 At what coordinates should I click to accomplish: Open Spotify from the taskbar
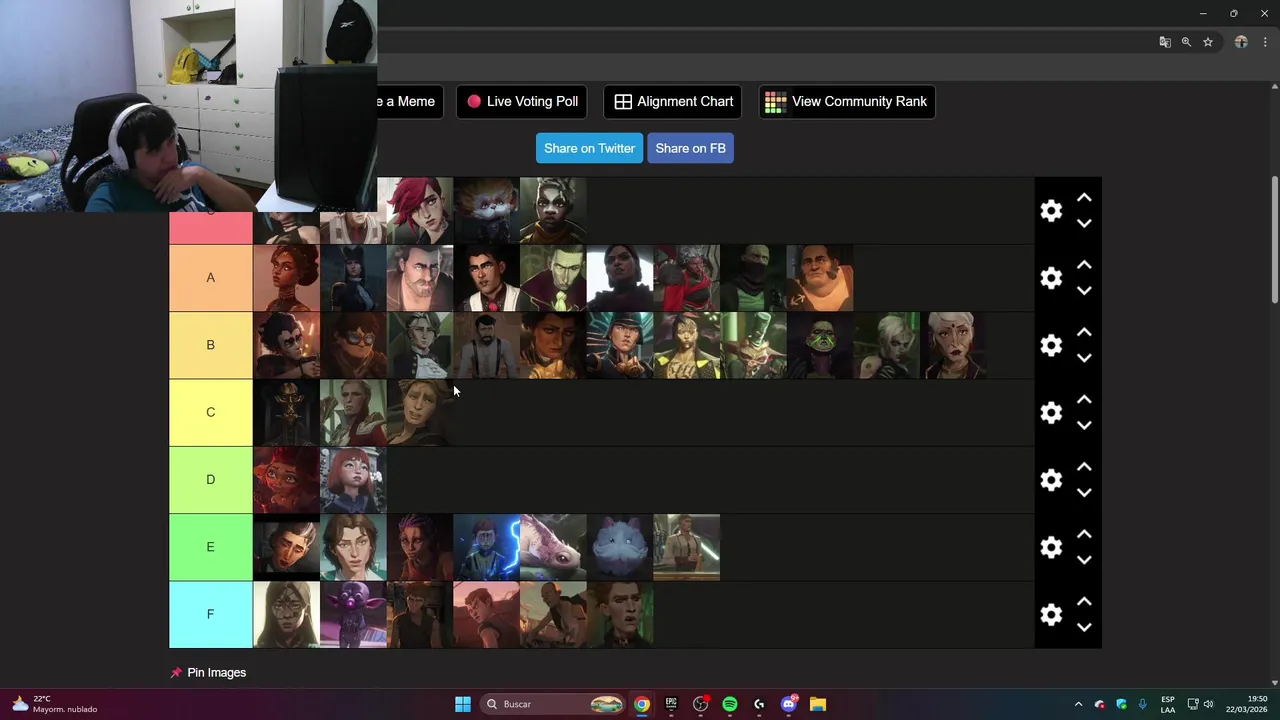point(730,704)
